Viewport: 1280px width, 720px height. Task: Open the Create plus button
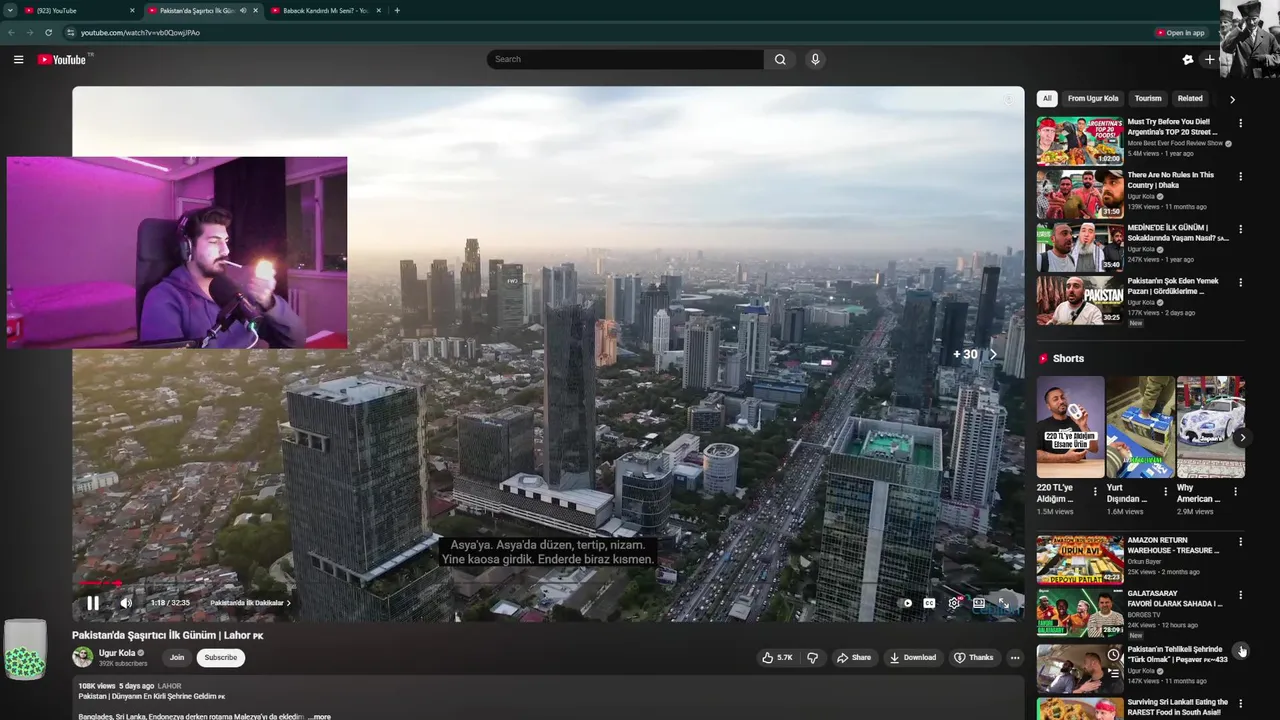(1209, 59)
